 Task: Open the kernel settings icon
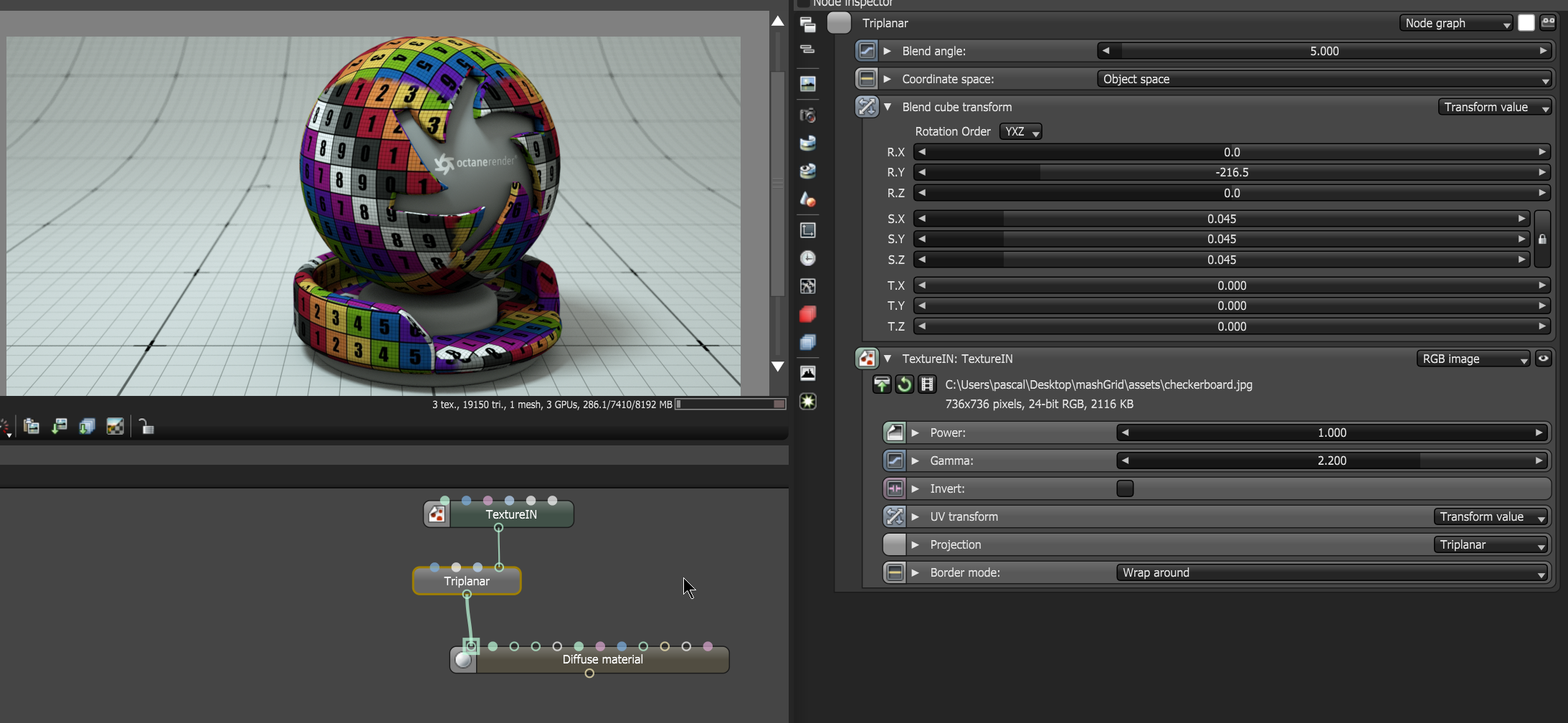pyautogui.click(x=808, y=286)
